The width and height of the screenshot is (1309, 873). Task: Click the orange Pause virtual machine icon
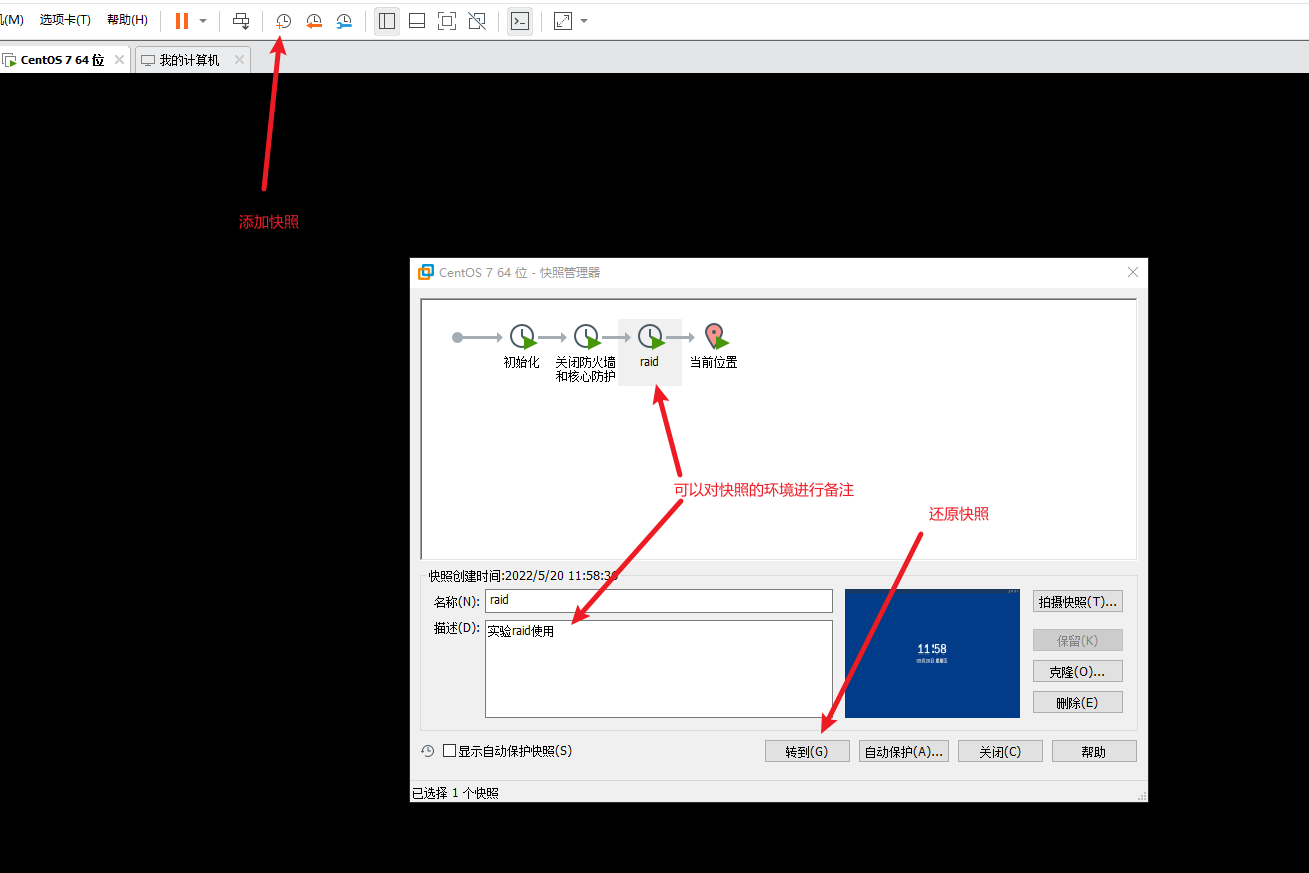click(181, 20)
